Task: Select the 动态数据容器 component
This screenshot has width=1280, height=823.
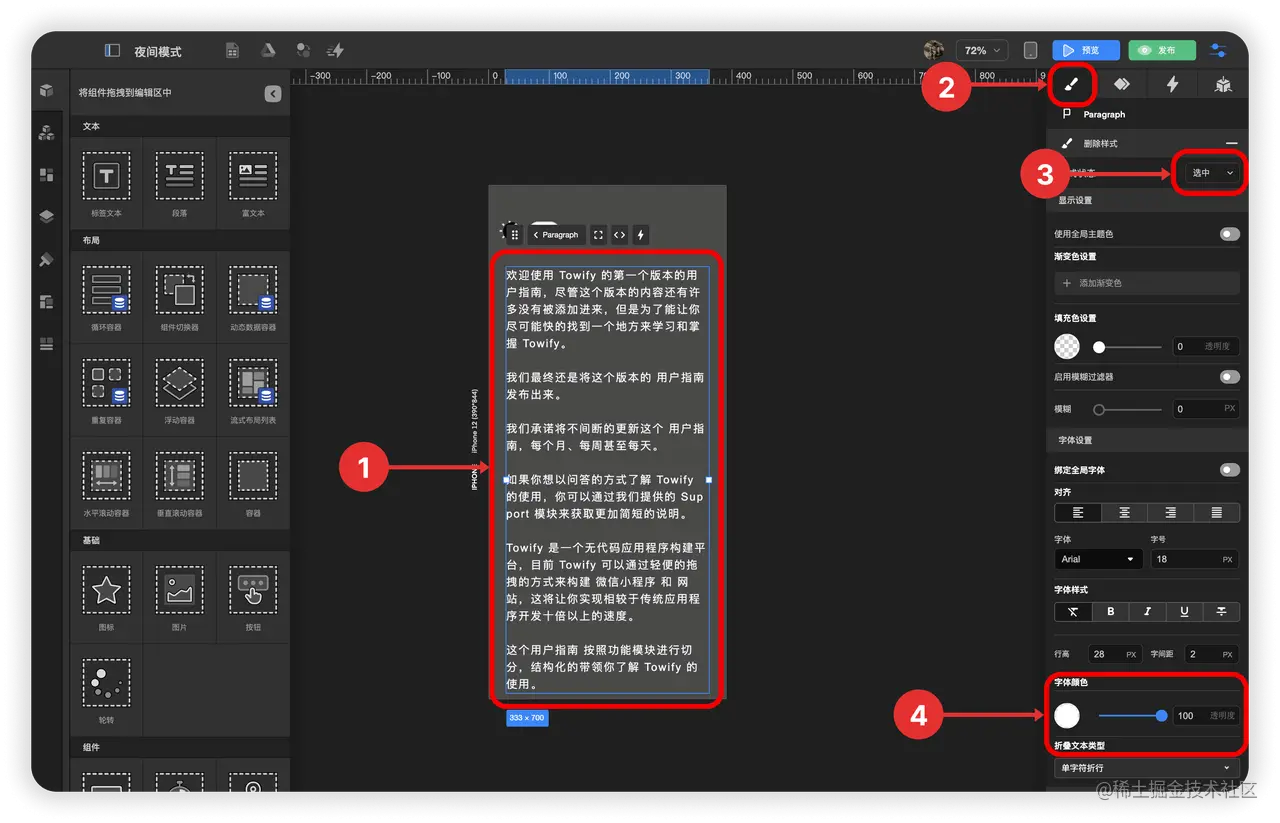Action: (x=253, y=297)
